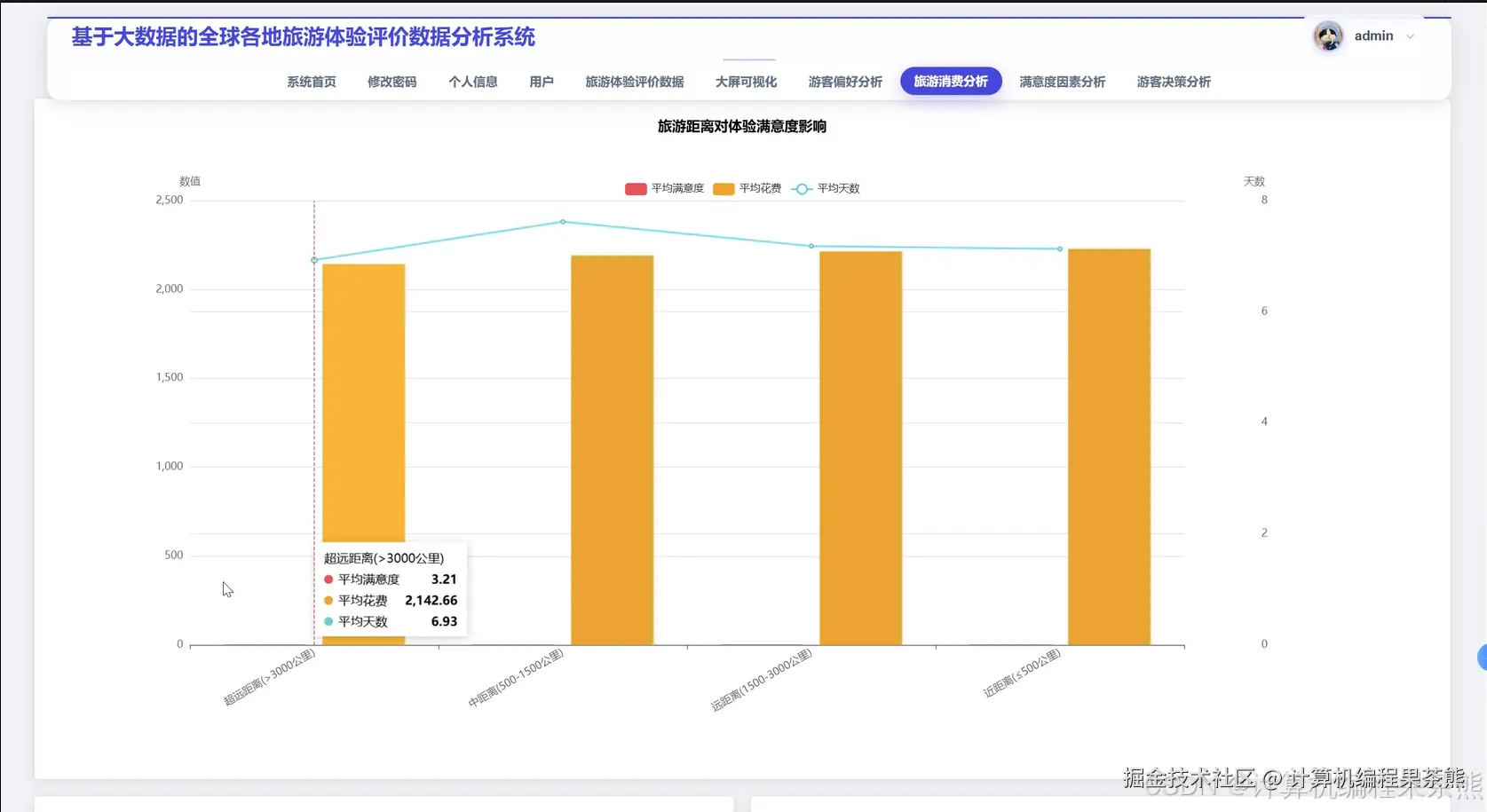The height and width of the screenshot is (812, 1487).
Task: Click x-axis label 近距离(≤500公里)
Action: click(1022, 674)
